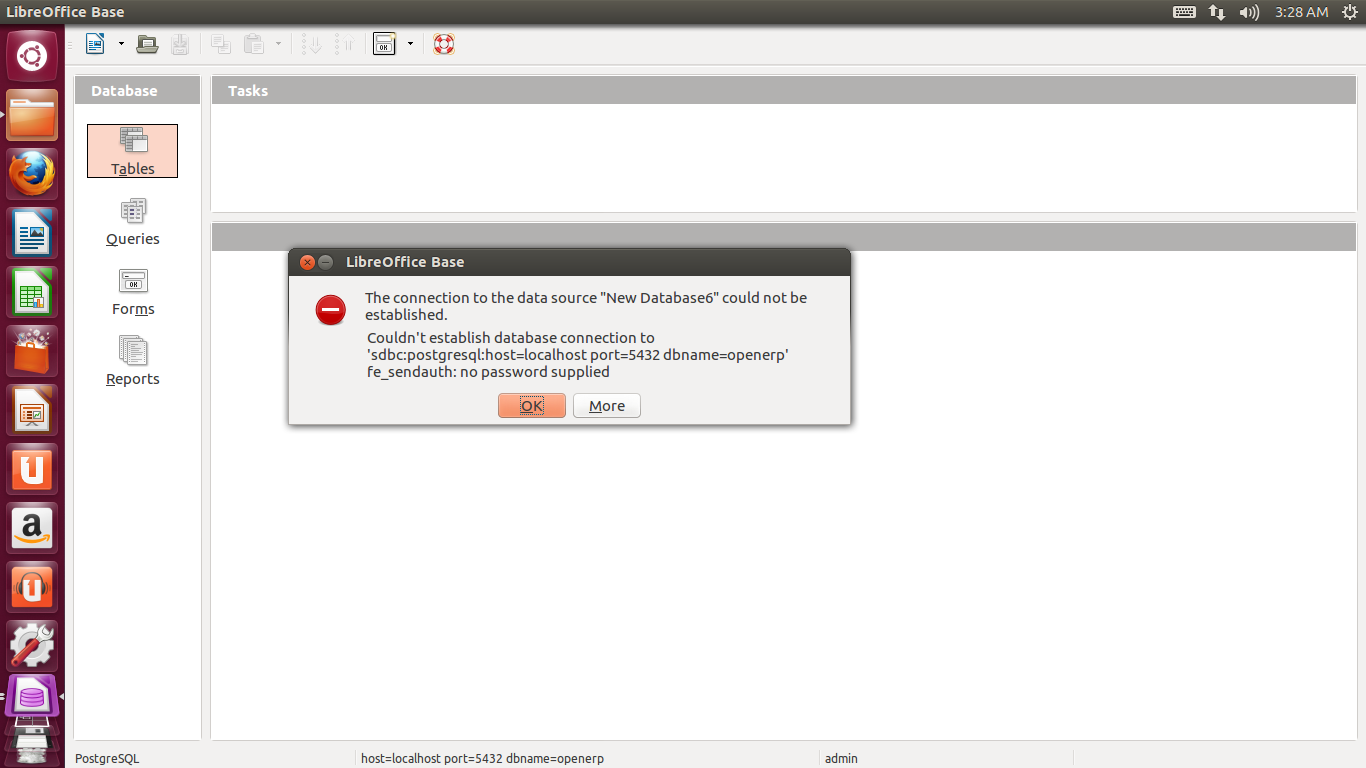1366x768 pixels.
Task: Select Tables in Database pane
Action: click(132, 151)
